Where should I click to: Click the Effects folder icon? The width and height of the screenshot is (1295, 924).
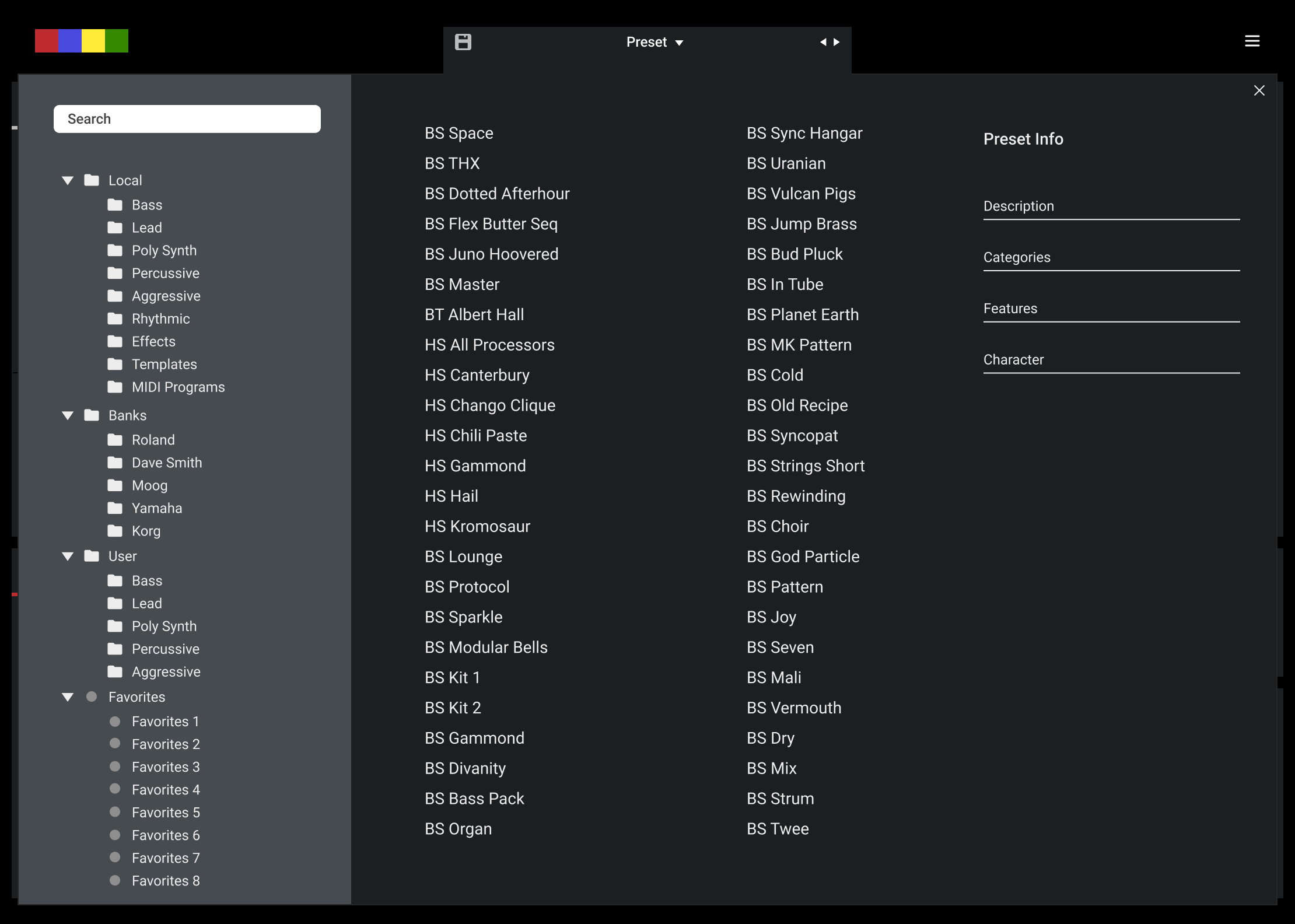(x=115, y=341)
